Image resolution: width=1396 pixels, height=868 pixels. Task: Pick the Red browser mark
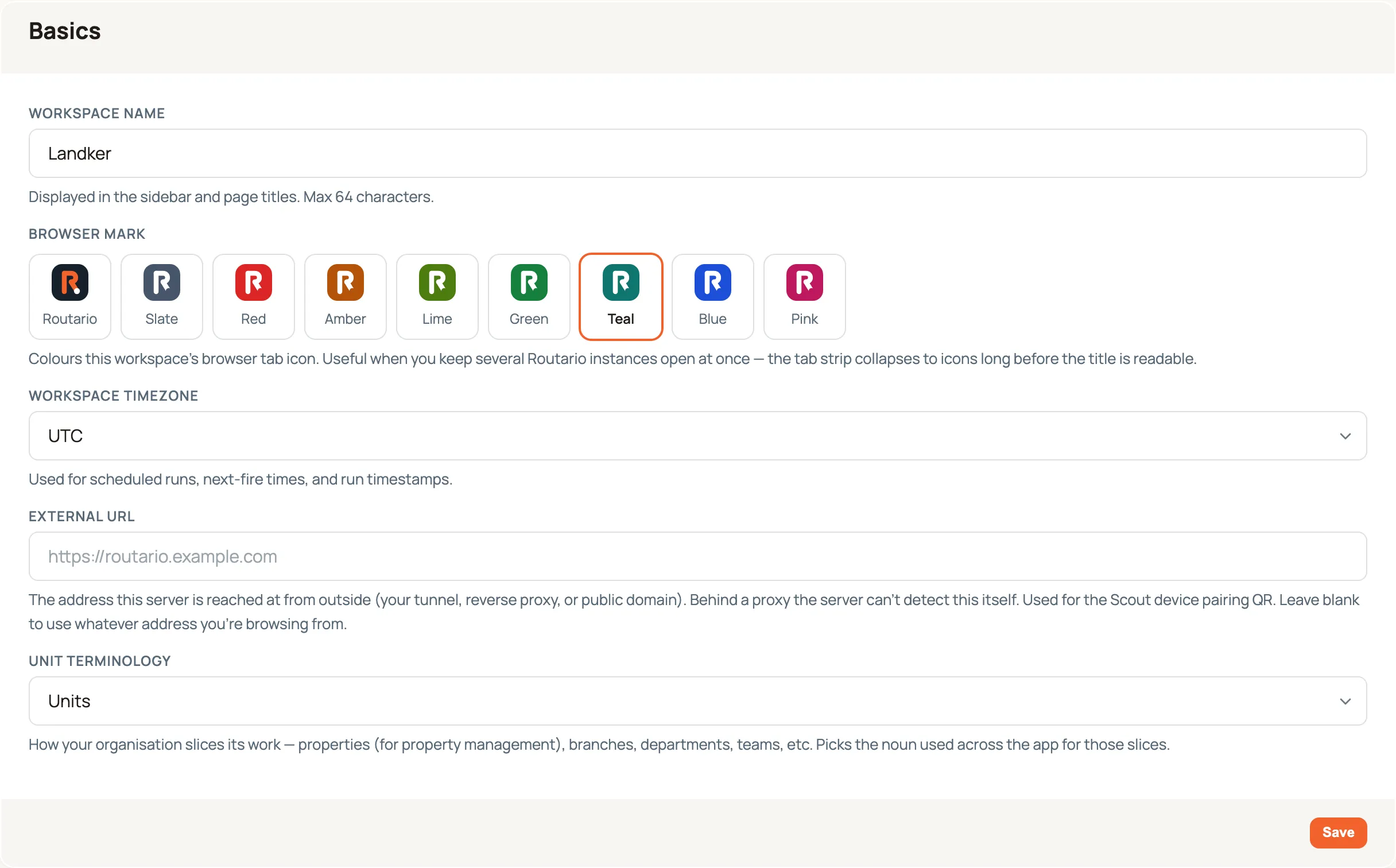[254, 297]
